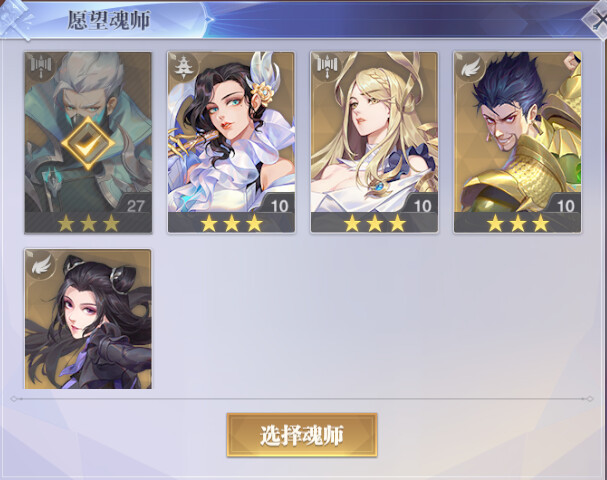Click the number 10 badge on spiky-haired card

pos(565,205)
